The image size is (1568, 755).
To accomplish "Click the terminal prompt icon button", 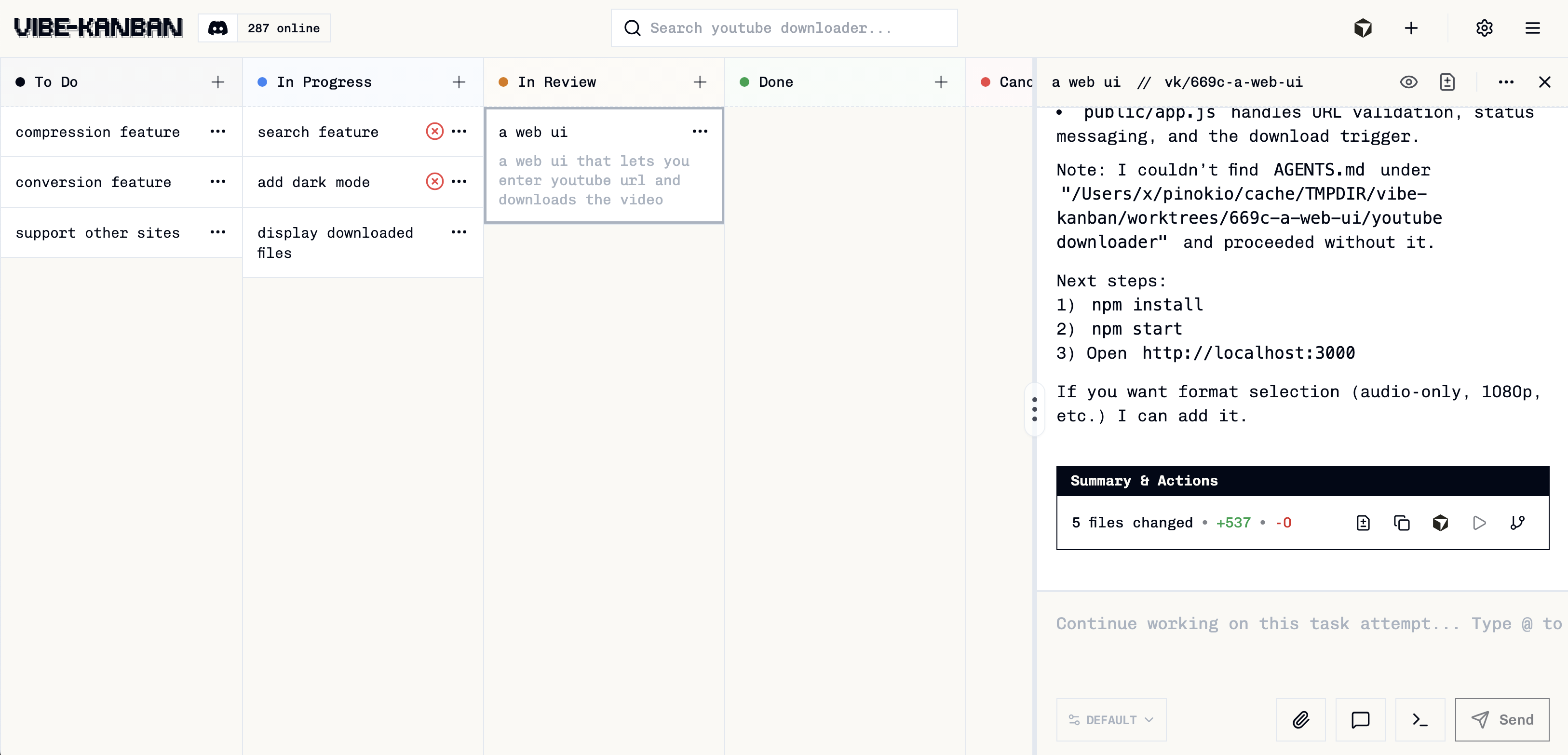I will pyautogui.click(x=1419, y=720).
